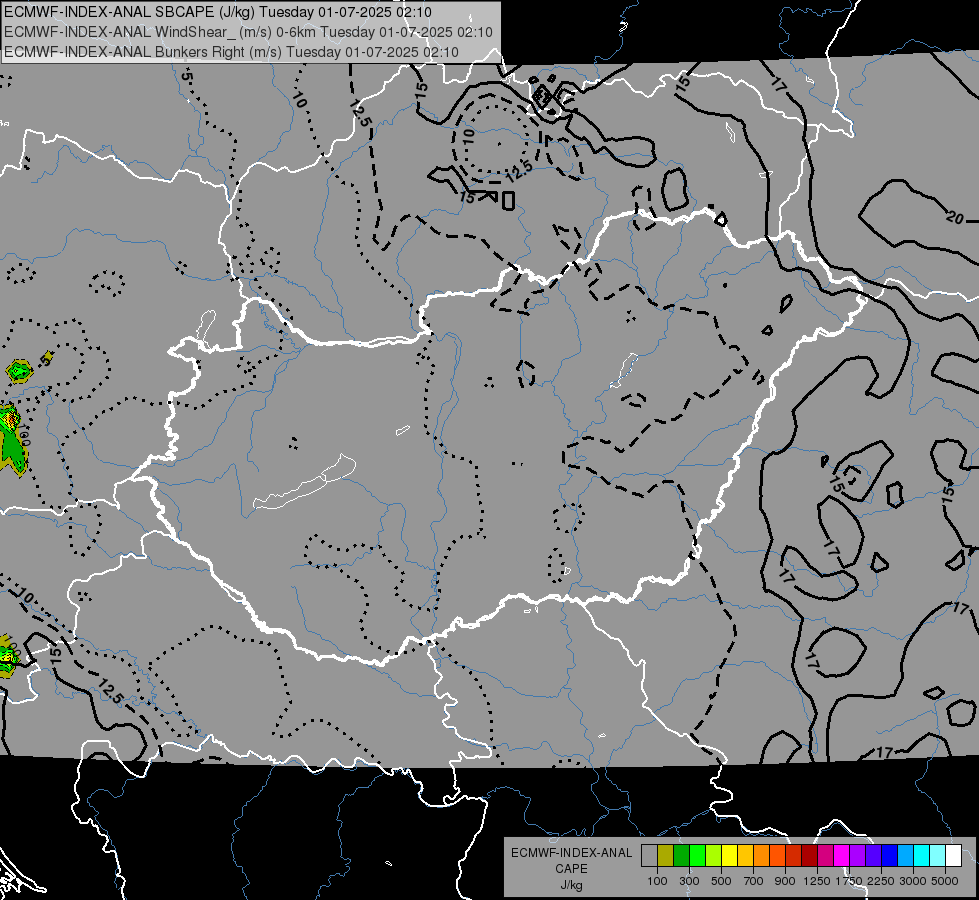Image resolution: width=979 pixels, height=900 pixels.
Task: Click the gray swatch in CAPE legend
Action: (649, 856)
